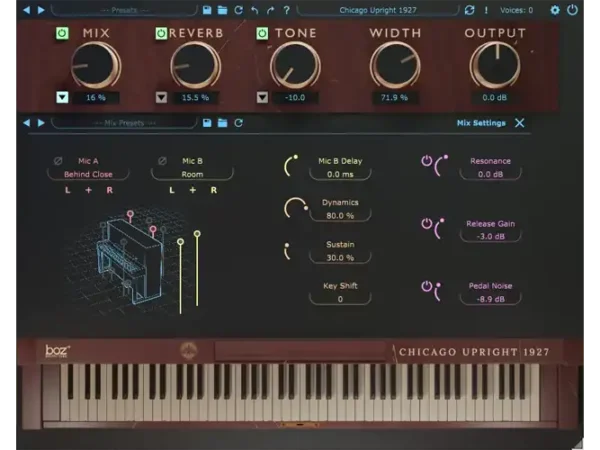Undo the last change
The width and height of the screenshot is (600, 450).
pyautogui.click(x=254, y=10)
